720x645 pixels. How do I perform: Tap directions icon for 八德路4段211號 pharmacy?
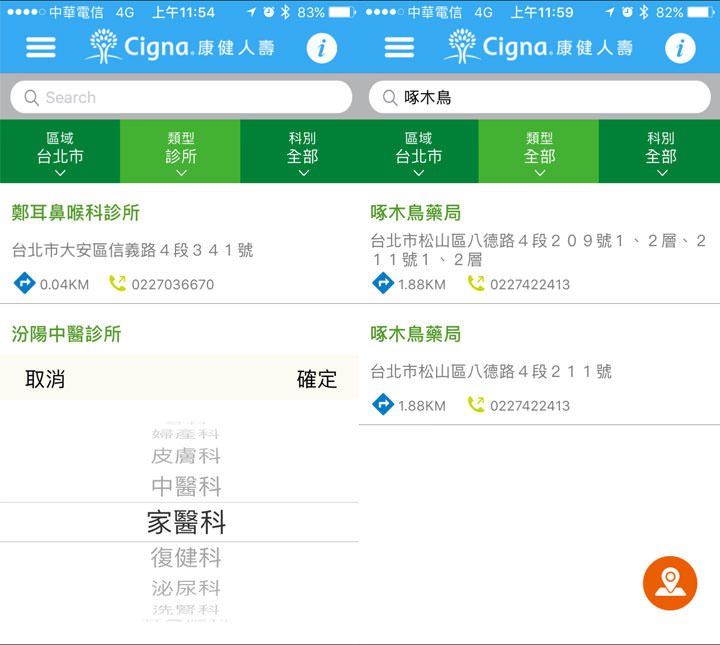coord(382,405)
